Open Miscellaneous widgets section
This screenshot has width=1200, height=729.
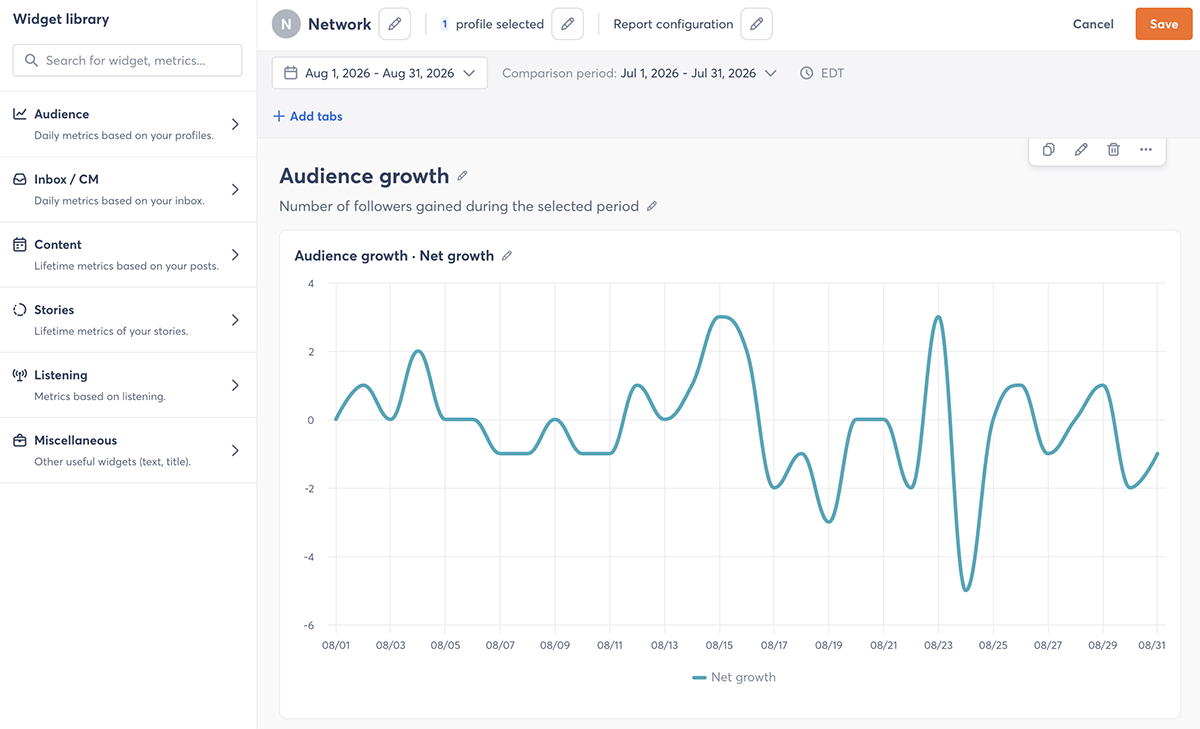tap(128, 450)
